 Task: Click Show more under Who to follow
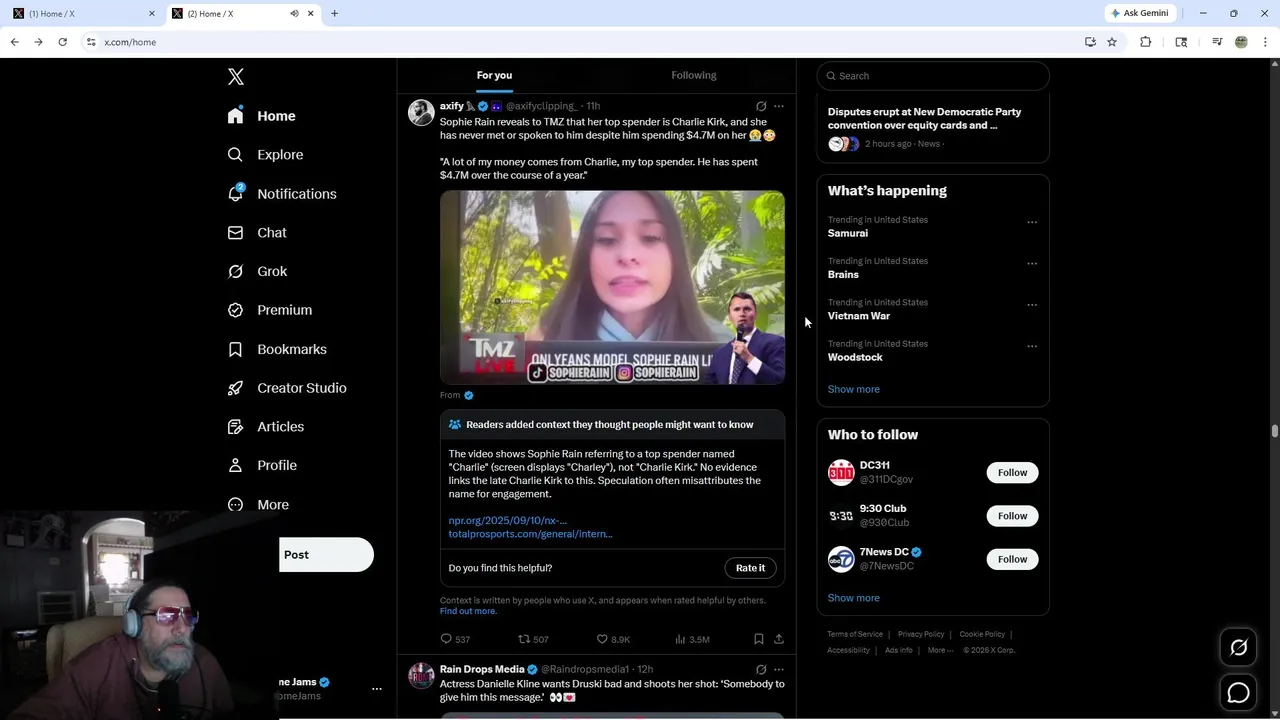click(853, 598)
